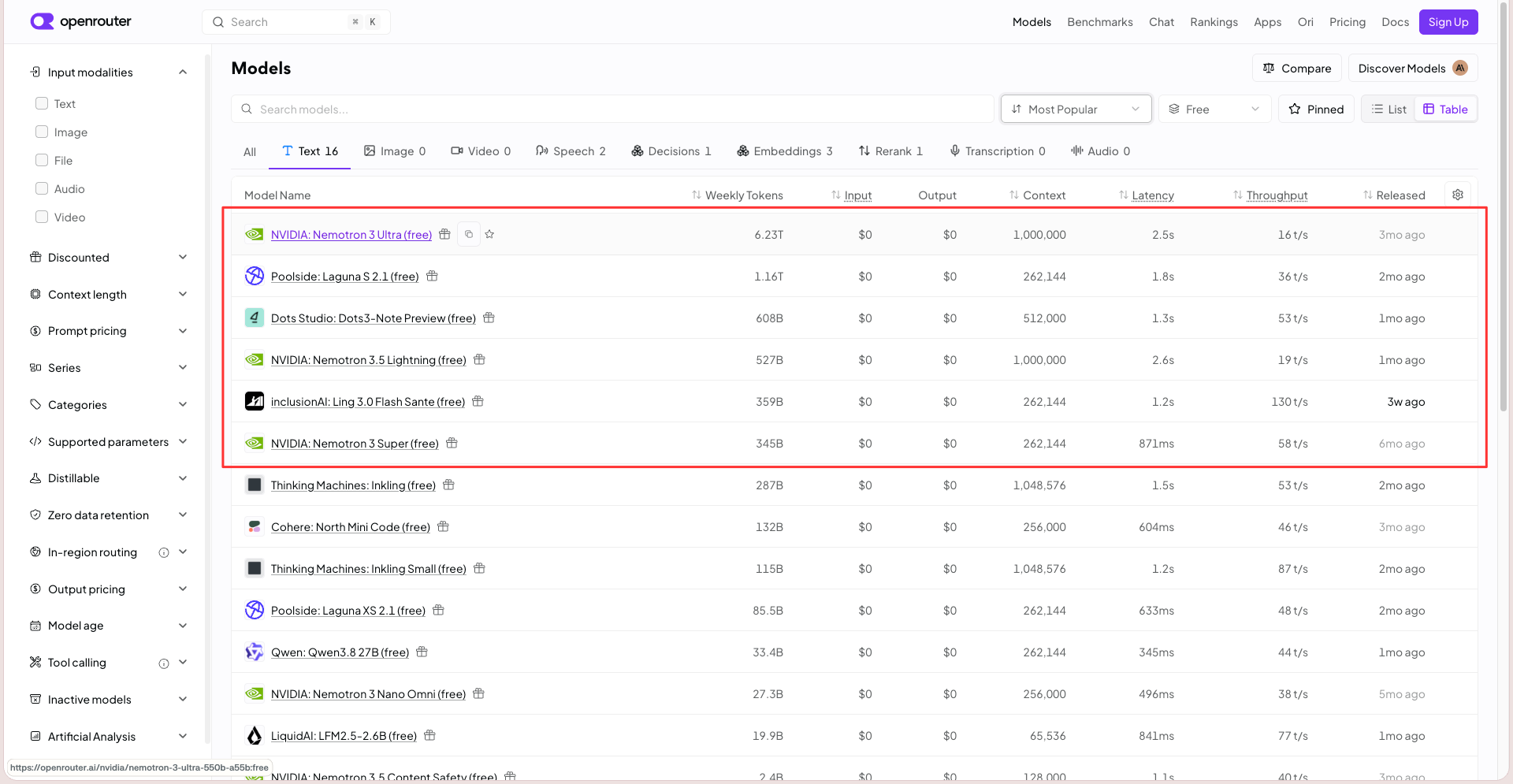
Task: Select the Text 16 tab
Action: coord(310,151)
